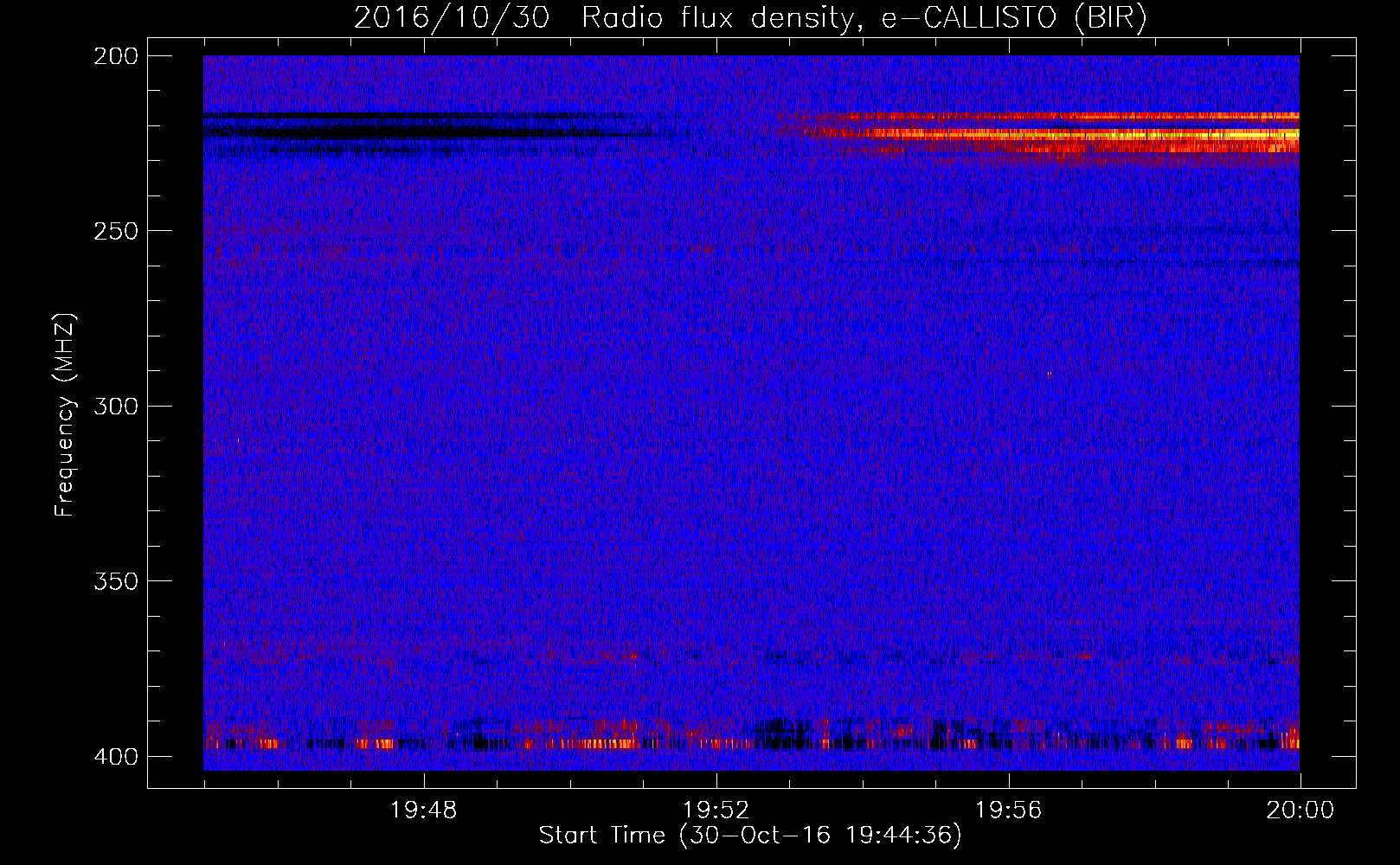This screenshot has height=865, width=1400.
Task: Click the 400 frequency tick label
Action: coord(115,757)
